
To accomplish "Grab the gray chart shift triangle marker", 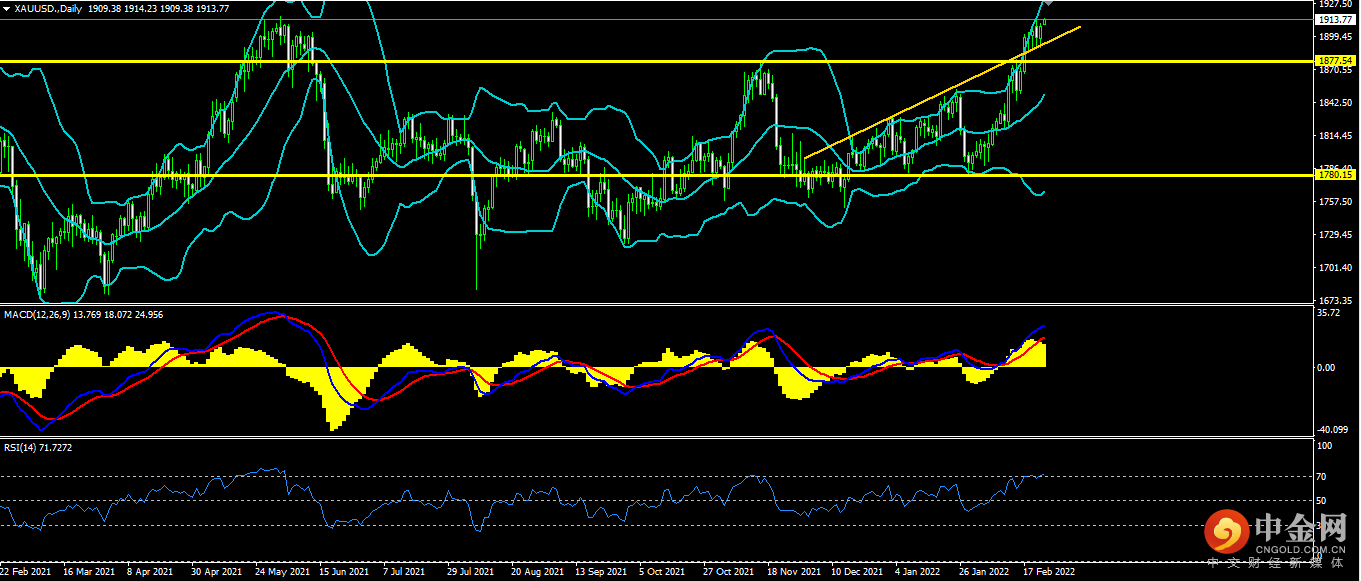I will click(1049, 4).
